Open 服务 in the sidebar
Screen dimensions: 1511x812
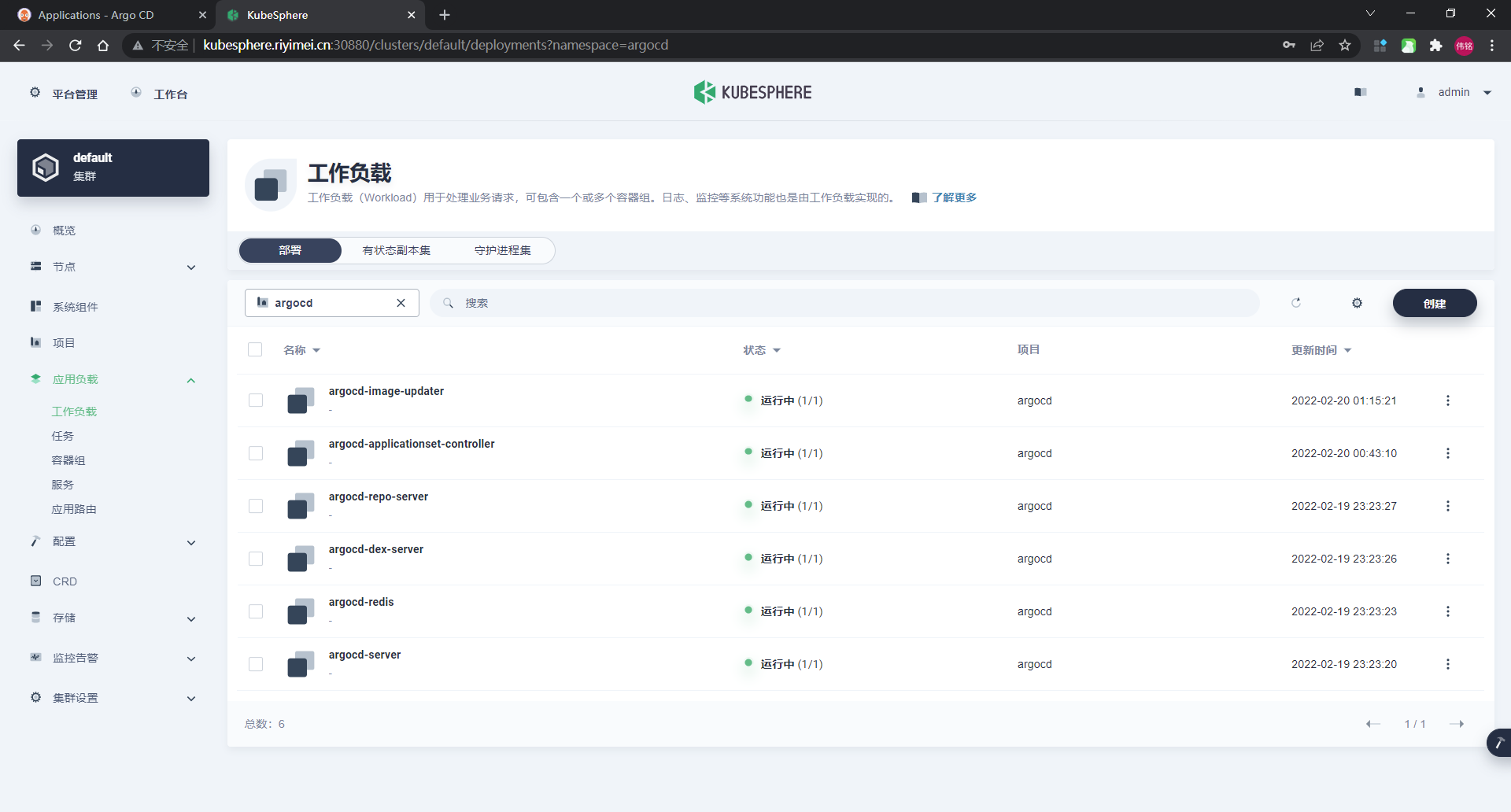pos(63,485)
